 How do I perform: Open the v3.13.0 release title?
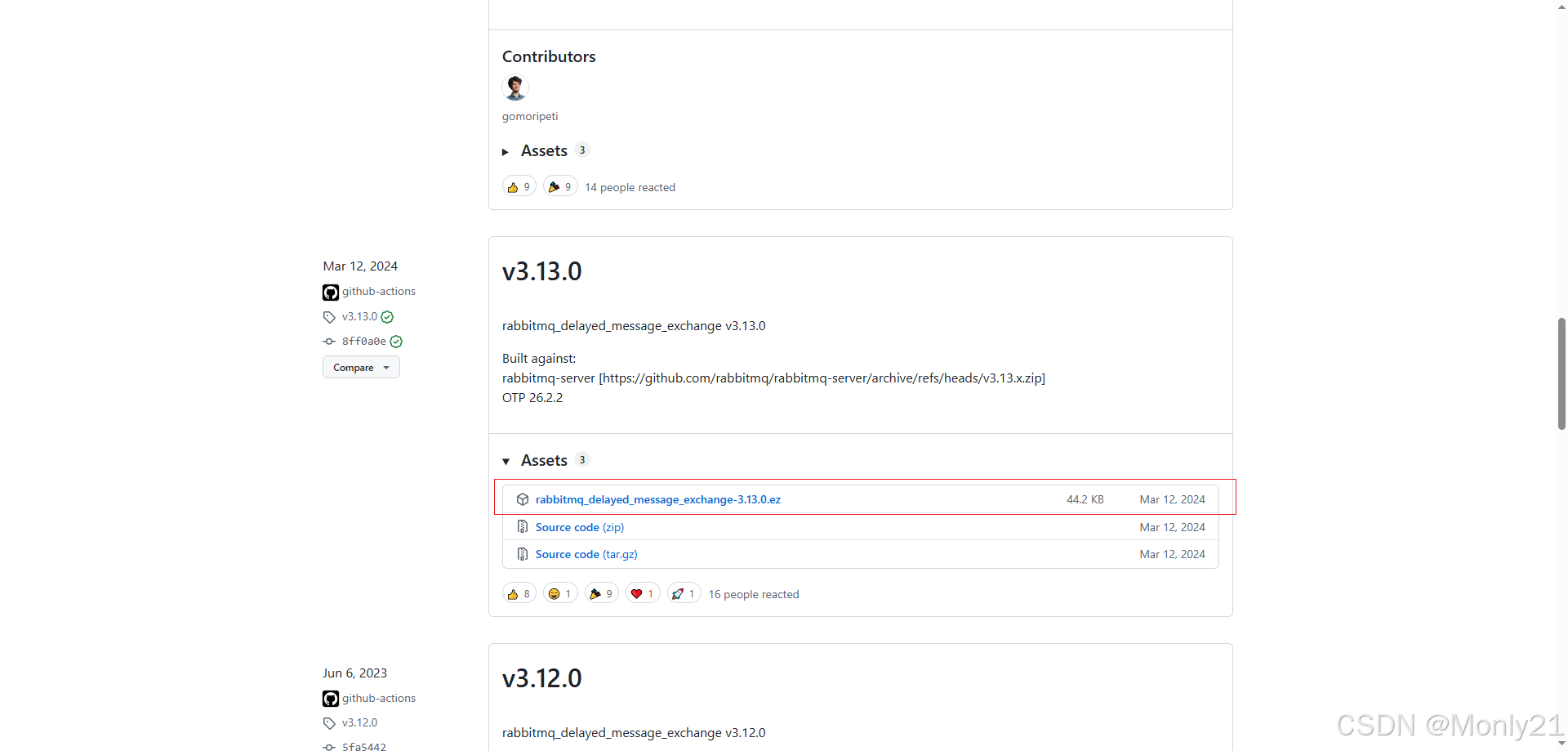542,271
